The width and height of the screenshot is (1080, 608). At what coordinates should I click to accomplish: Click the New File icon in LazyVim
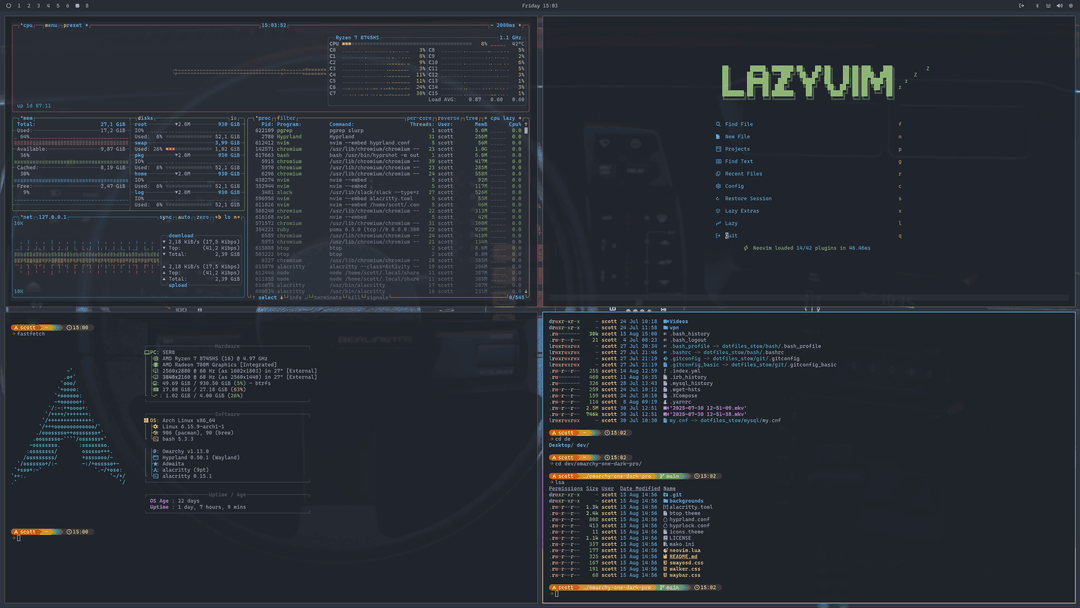point(718,136)
